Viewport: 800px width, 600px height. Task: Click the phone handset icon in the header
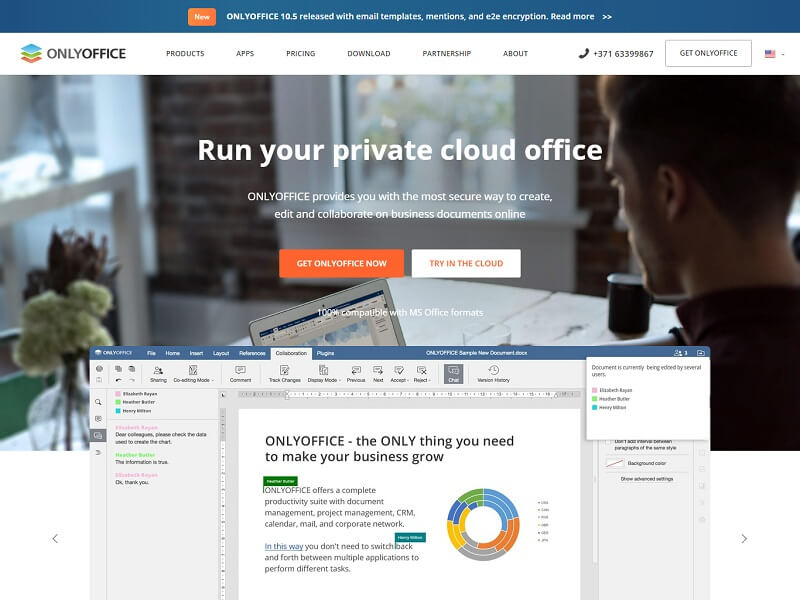click(x=584, y=53)
